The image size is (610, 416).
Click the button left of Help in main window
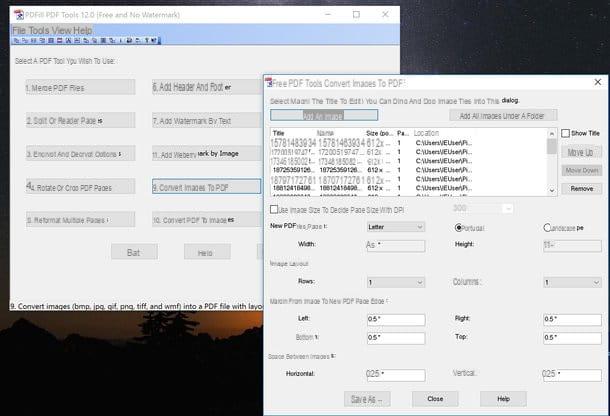coord(134,252)
